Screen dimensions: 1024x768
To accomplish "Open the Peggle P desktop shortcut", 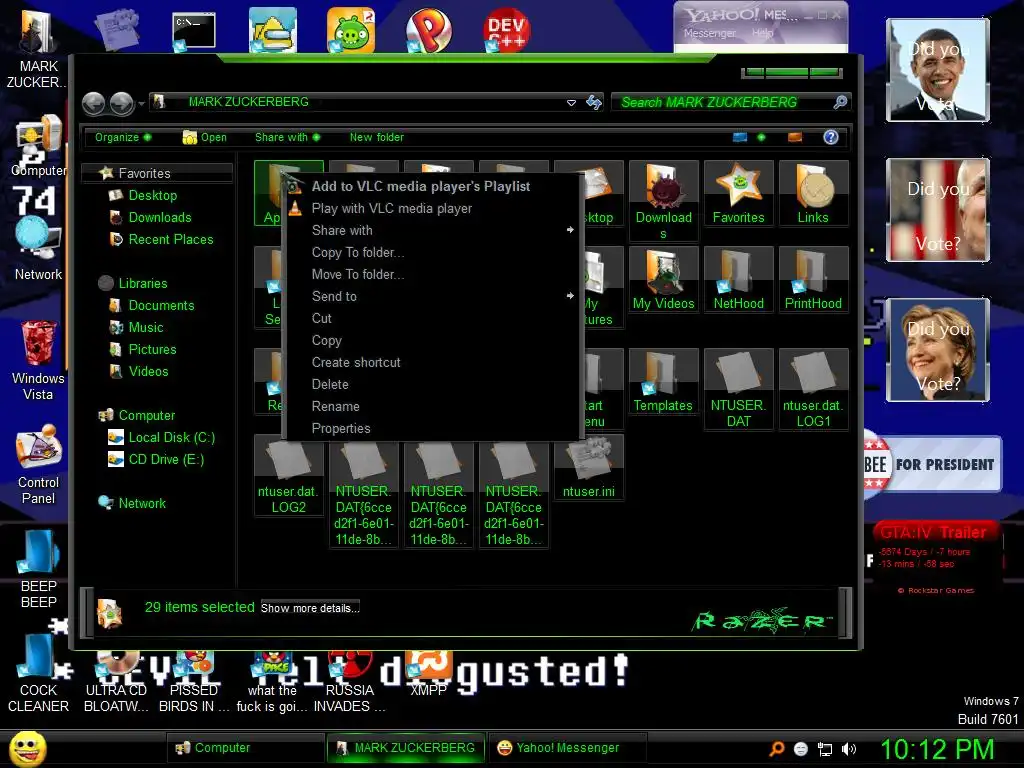I will [428, 30].
